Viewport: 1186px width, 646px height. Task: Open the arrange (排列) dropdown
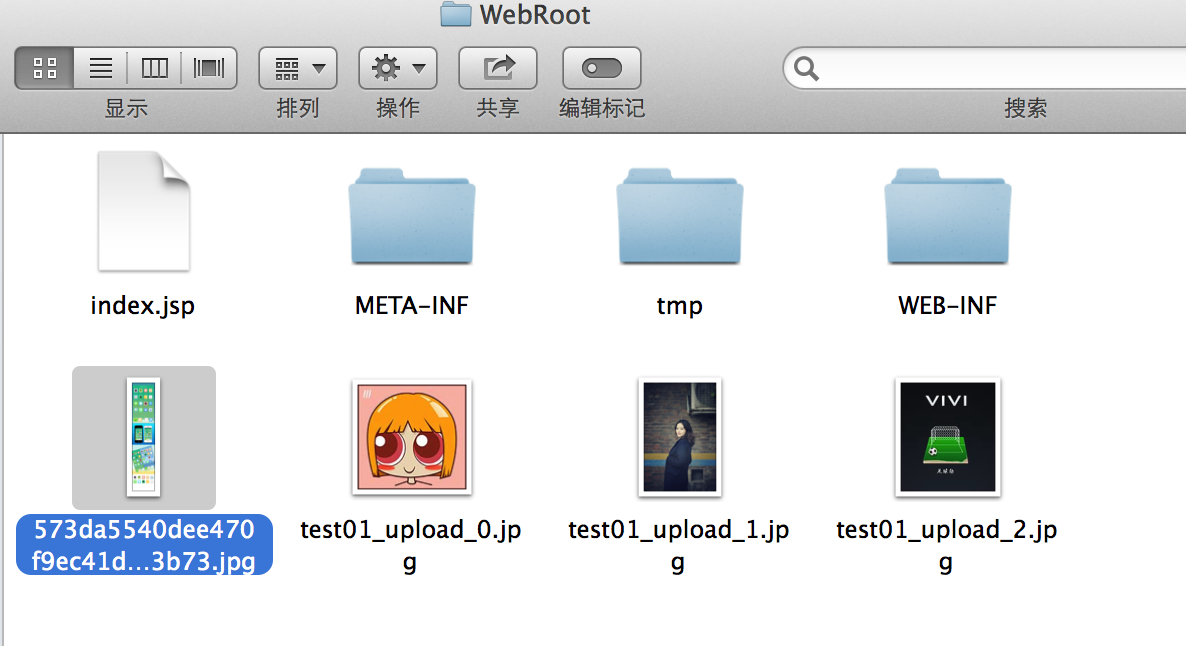298,68
